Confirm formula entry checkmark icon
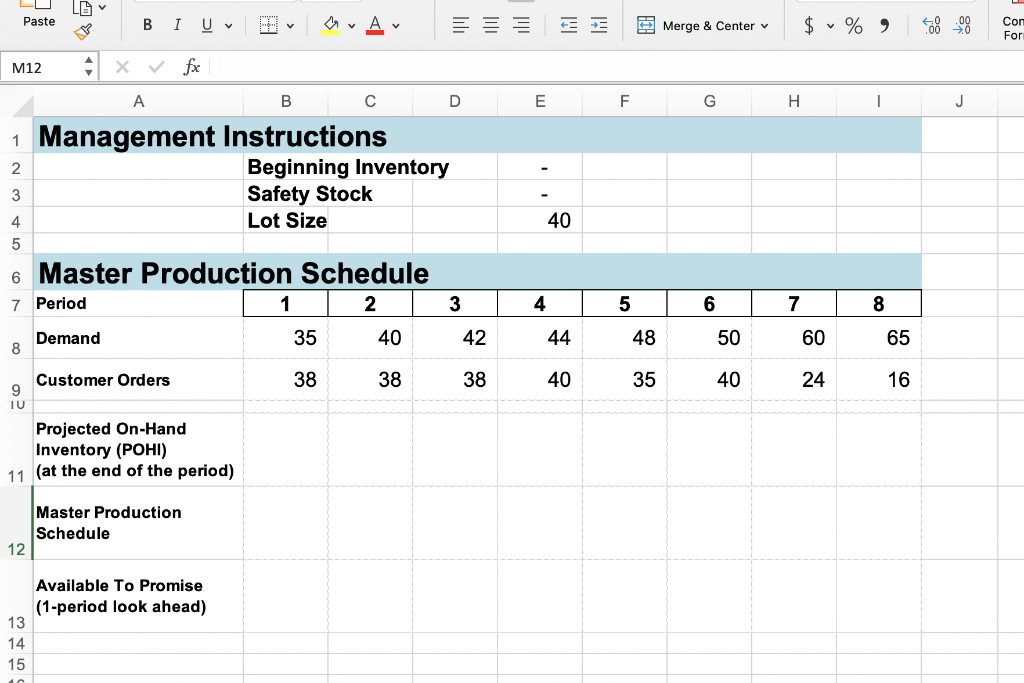This screenshot has height=683, width=1024. (156, 67)
